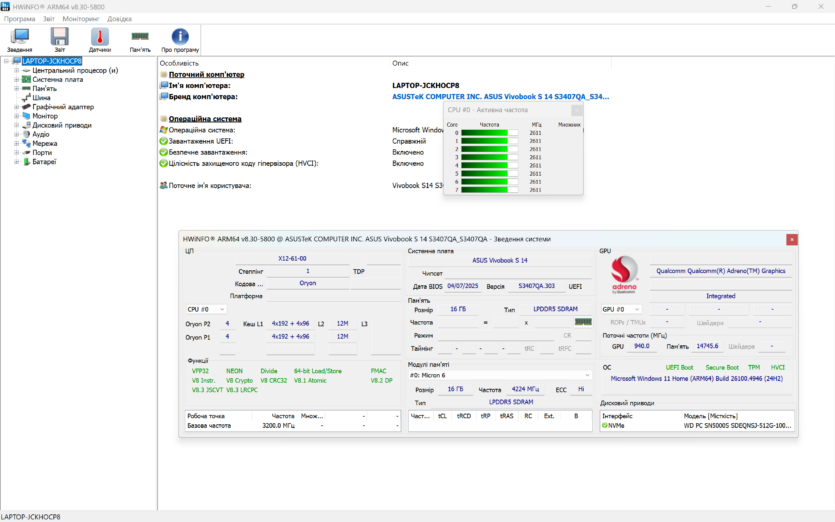
Task: Click the green check icon for Завантаження UEFI
Action: 163,141
